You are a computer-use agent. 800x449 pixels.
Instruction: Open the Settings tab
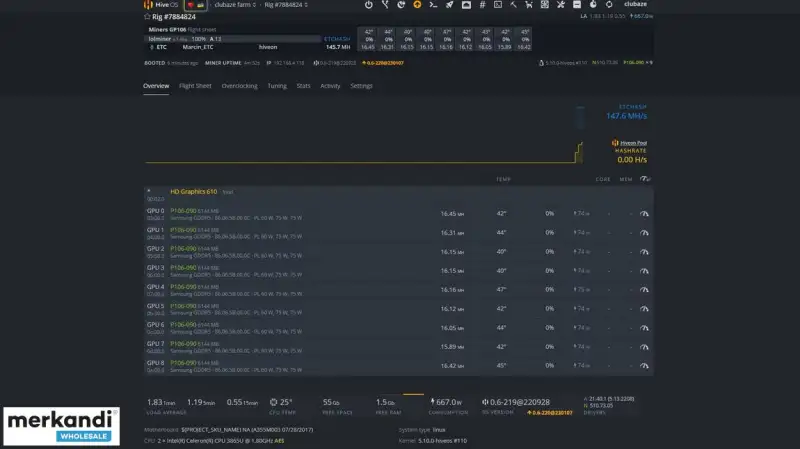[361, 86]
